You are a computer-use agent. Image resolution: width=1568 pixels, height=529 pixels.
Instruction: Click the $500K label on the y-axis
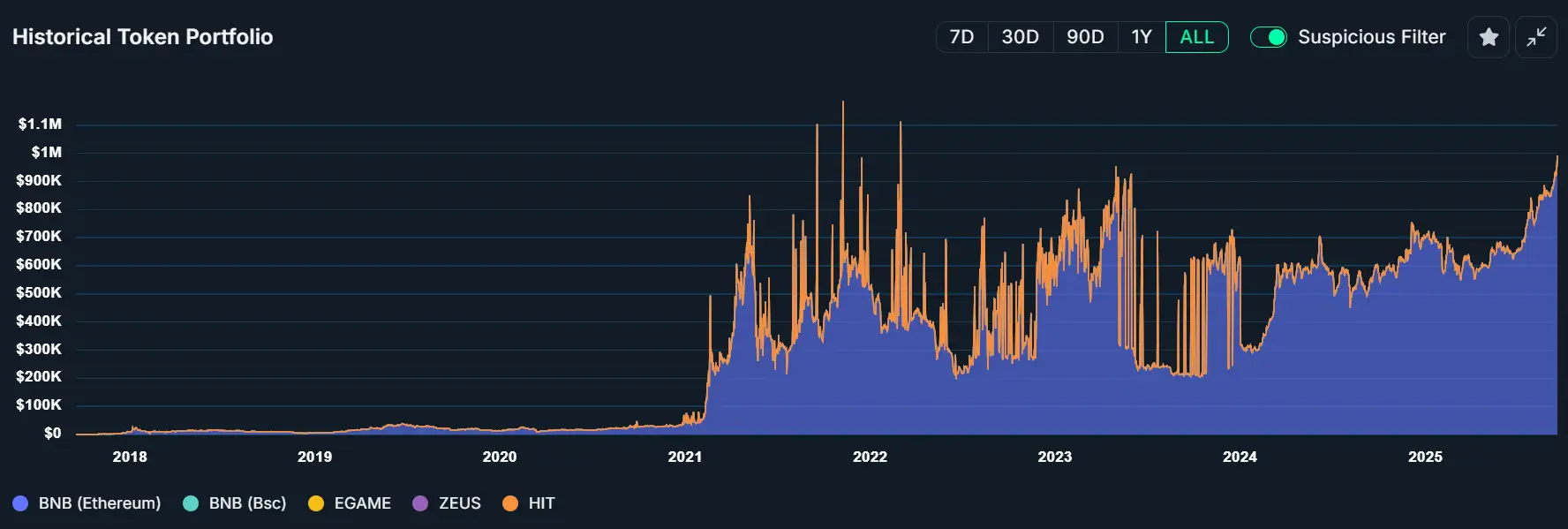39,292
